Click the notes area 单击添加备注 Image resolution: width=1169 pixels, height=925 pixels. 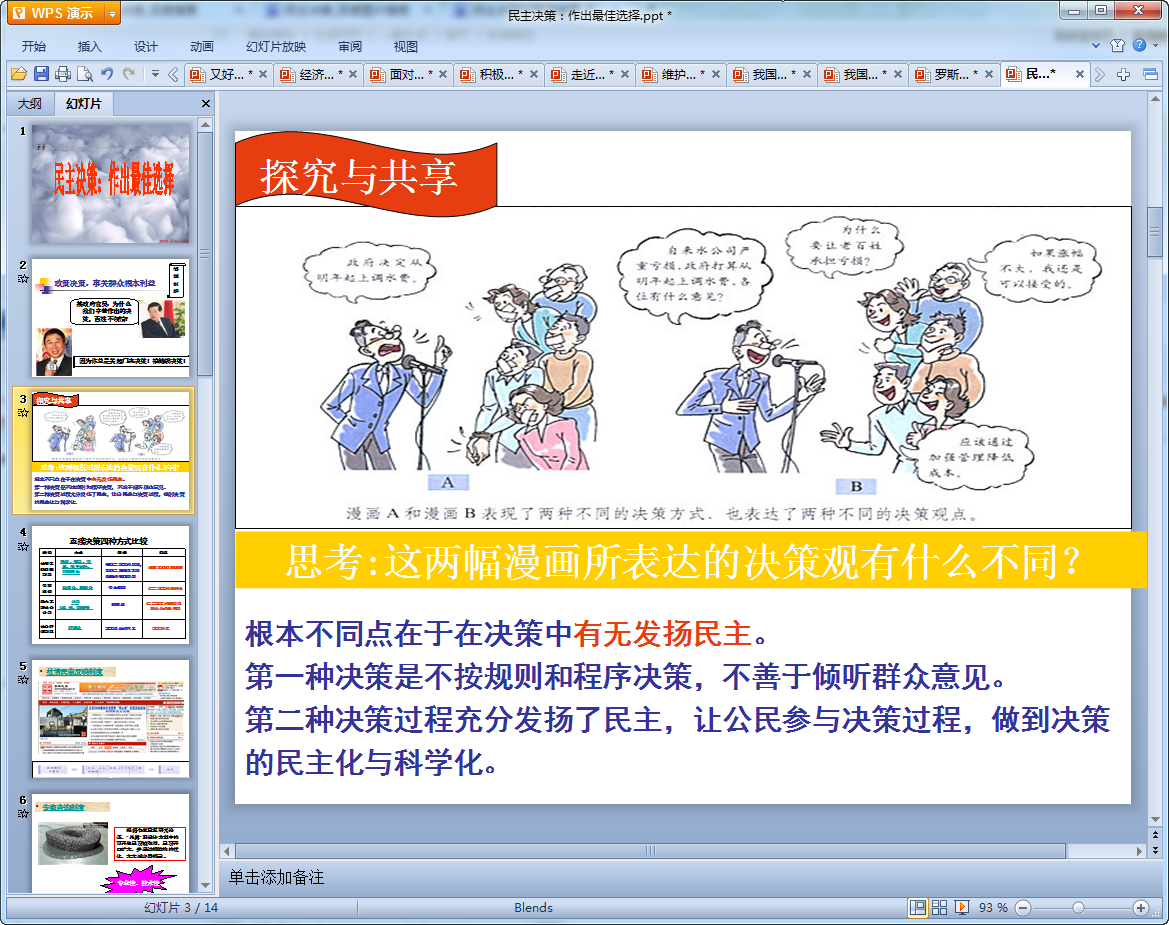click(x=276, y=877)
